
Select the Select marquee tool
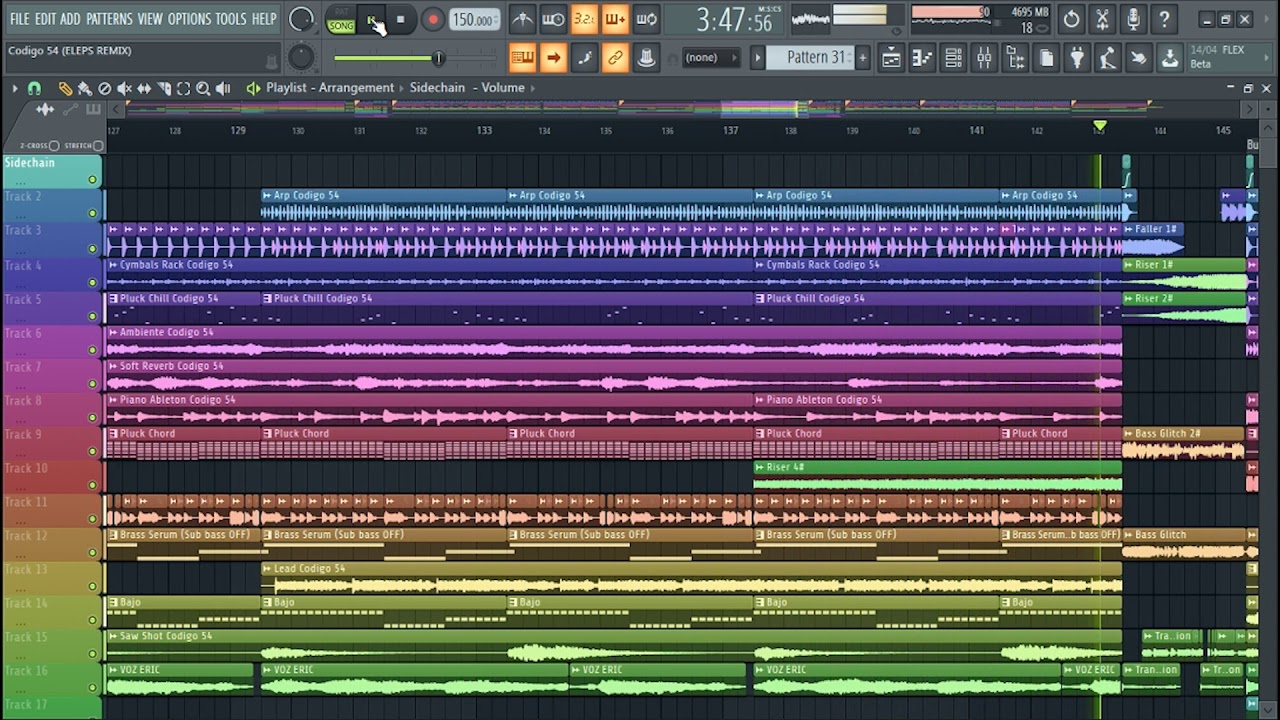coord(184,88)
